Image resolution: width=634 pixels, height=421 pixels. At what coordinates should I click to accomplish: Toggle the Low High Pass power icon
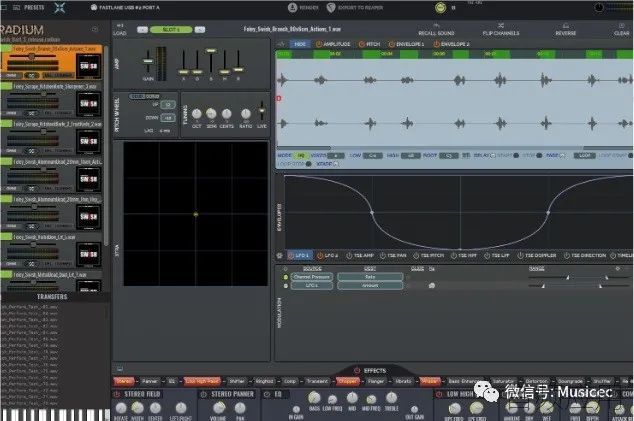pyautogui.click(x=439, y=394)
